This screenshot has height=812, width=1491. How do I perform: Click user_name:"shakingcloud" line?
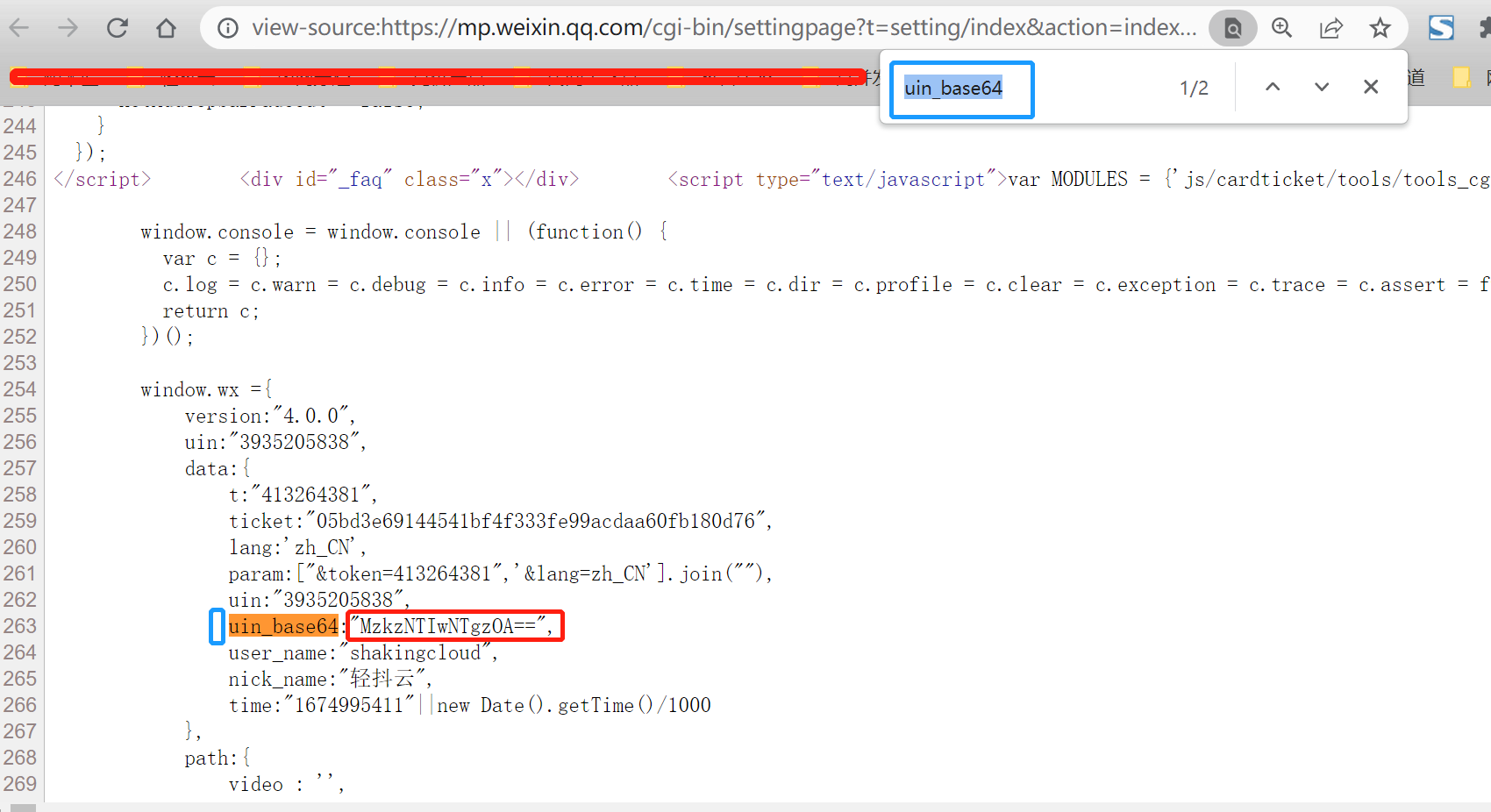(x=363, y=652)
